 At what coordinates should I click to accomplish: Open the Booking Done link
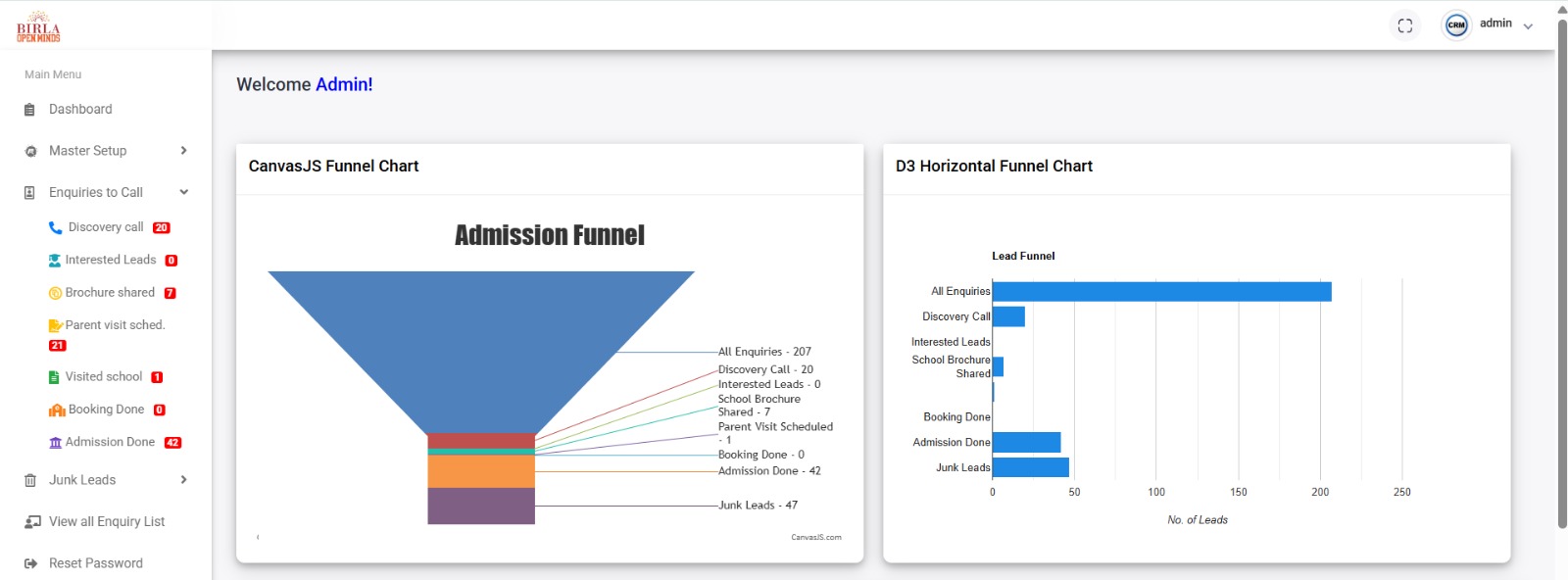106,410
